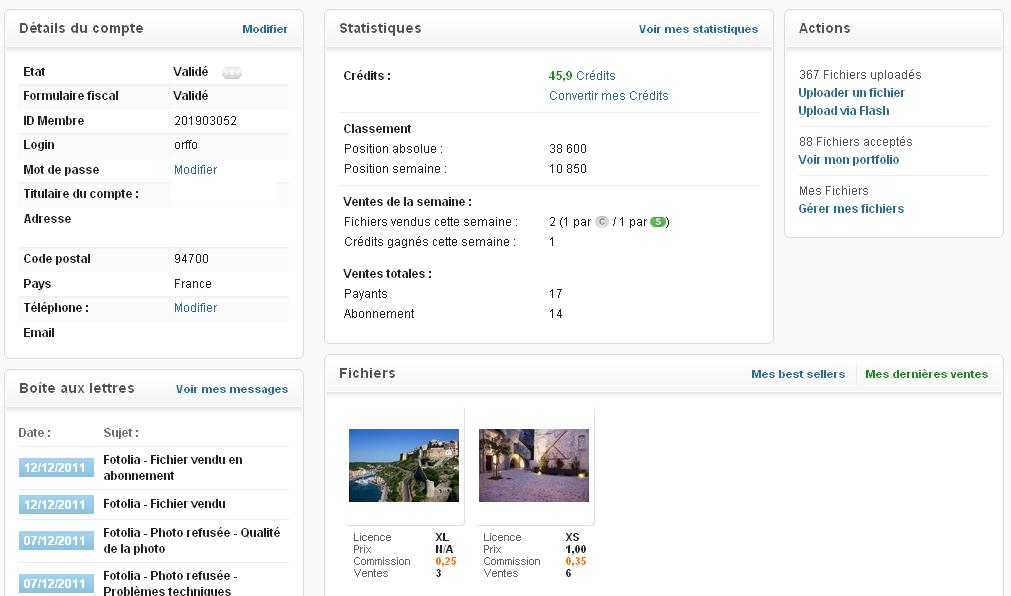Modify the password via Mot de passe link

tap(195, 170)
